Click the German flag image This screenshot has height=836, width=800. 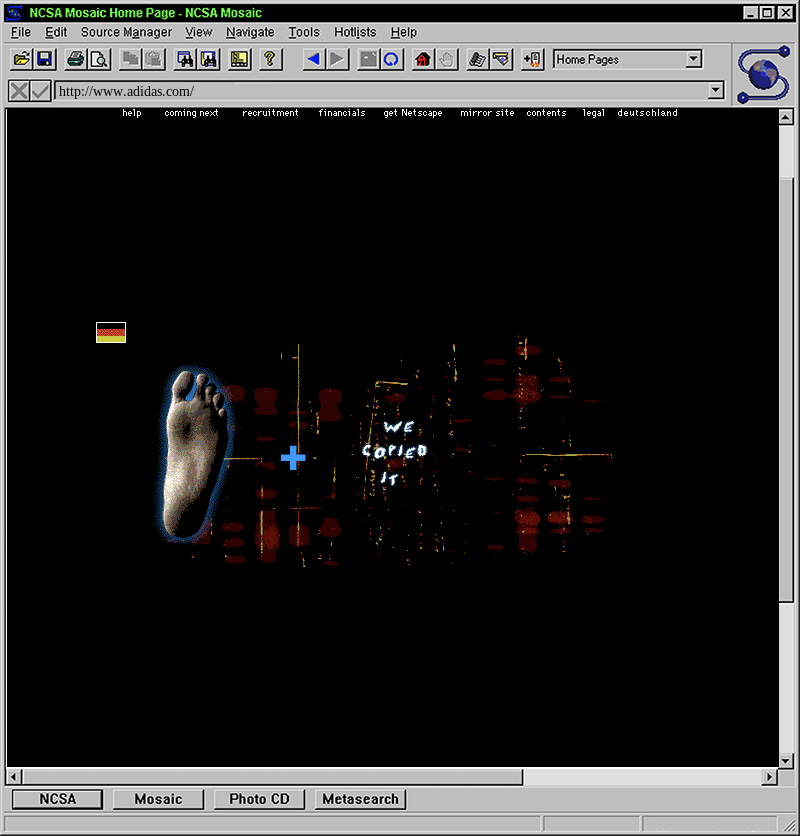click(111, 333)
